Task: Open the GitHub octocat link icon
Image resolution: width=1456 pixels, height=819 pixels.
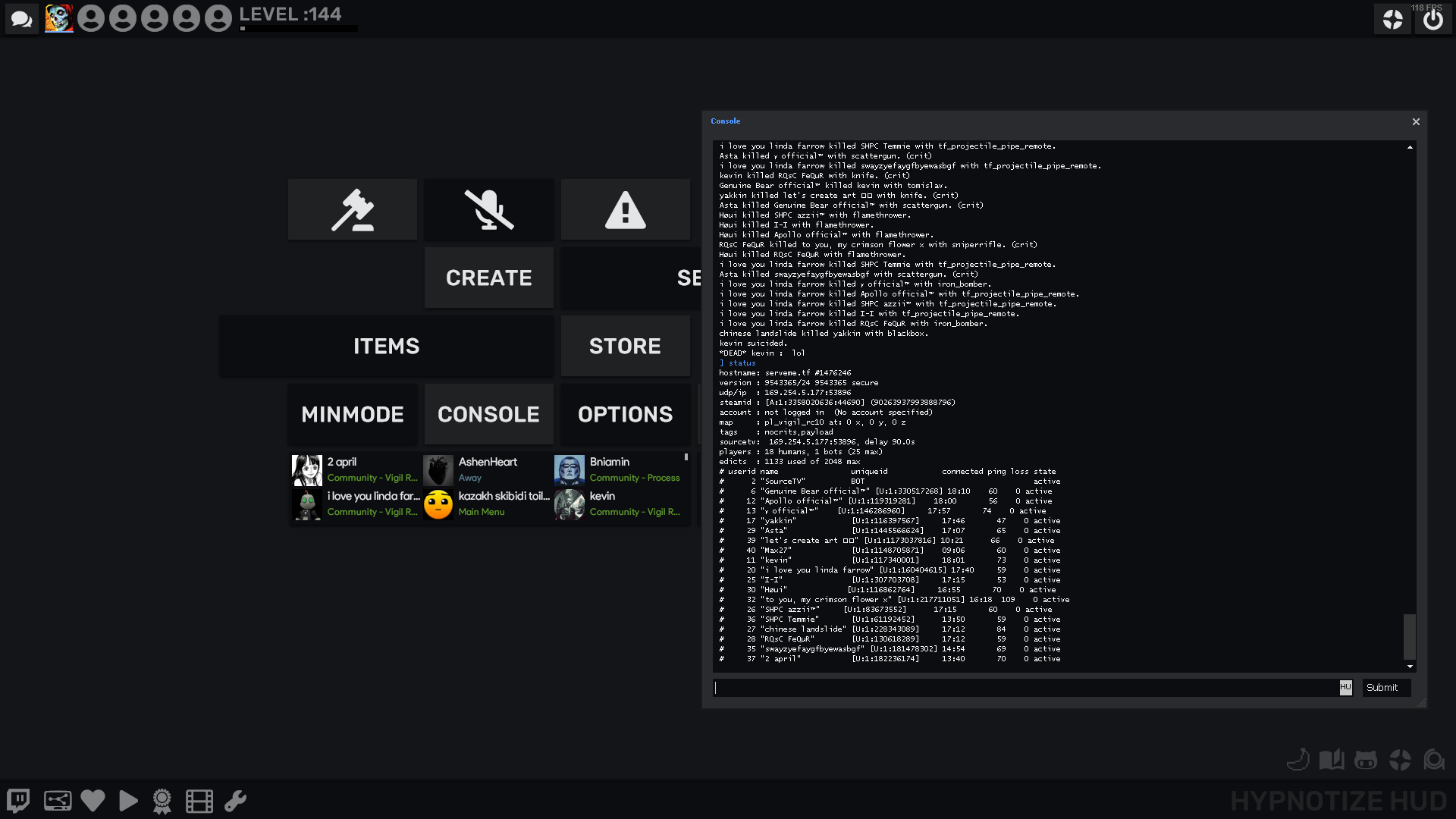Action: coord(1365,760)
